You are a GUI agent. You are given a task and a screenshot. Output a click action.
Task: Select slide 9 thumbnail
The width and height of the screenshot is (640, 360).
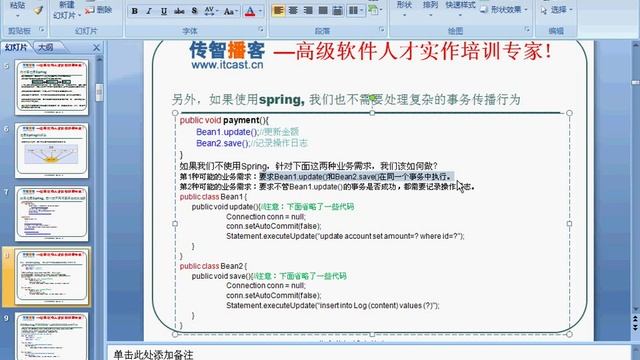(51, 336)
